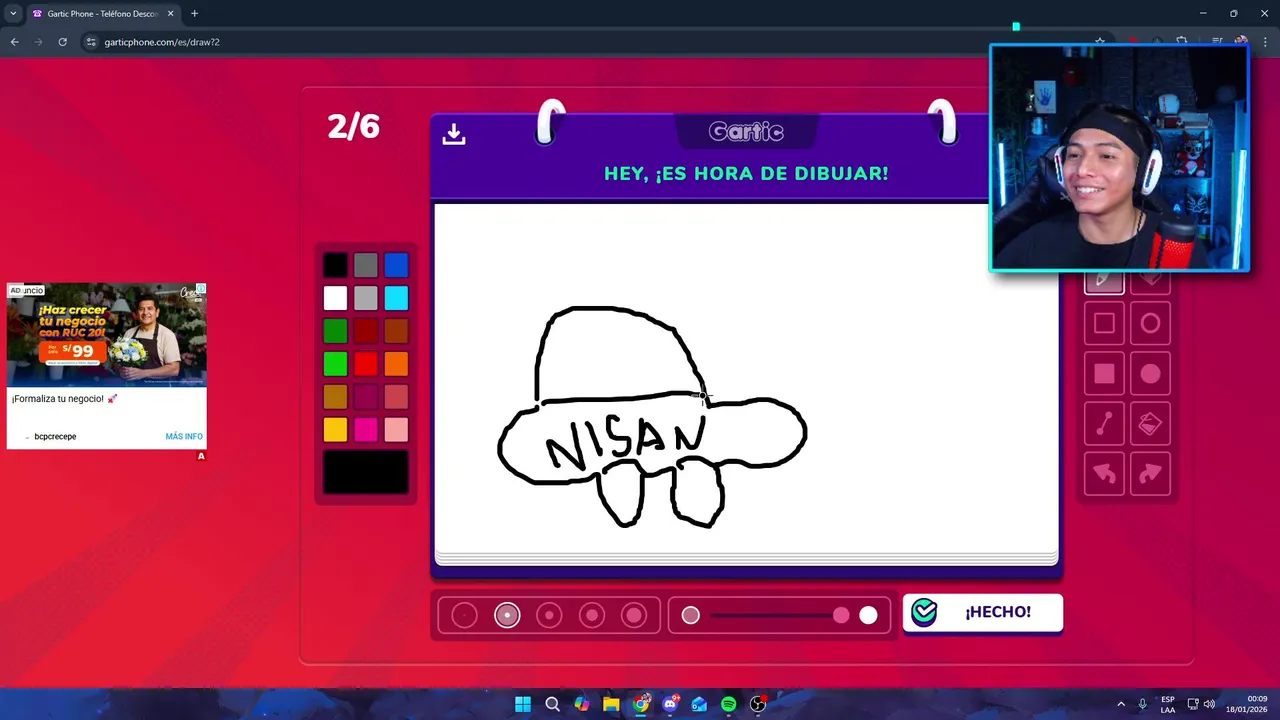The image size is (1280, 720).
Task: Select the paint bucket fill tool
Action: [x=1150, y=424]
